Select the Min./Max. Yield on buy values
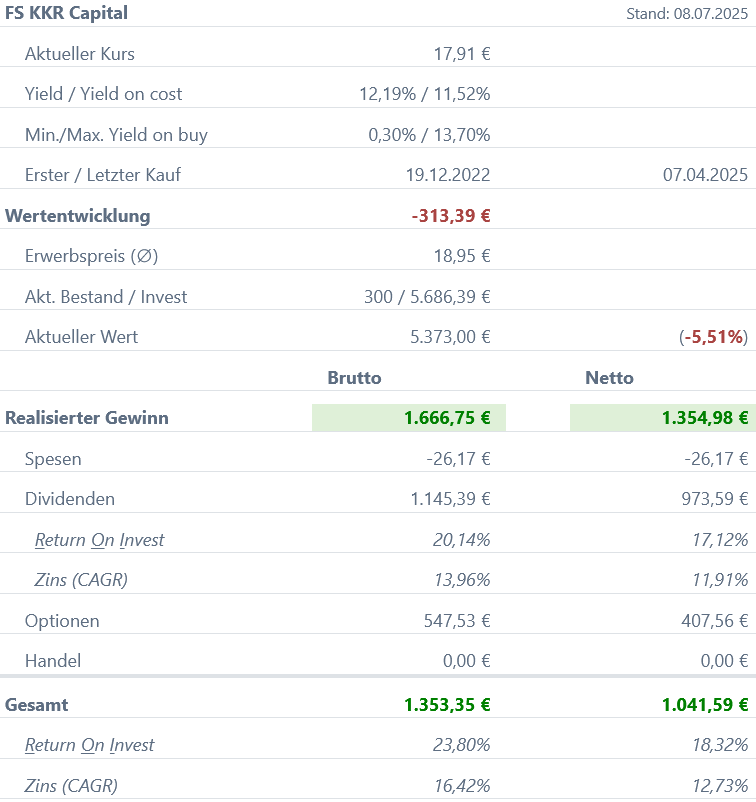This screenshot has width=756, height=802. pyautogui.click(x=429, y=135)
